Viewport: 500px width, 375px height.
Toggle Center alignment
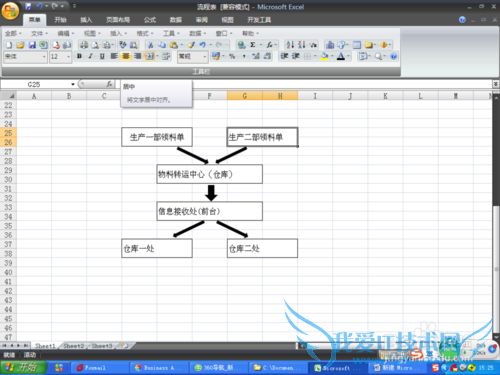tap(126, 56)
